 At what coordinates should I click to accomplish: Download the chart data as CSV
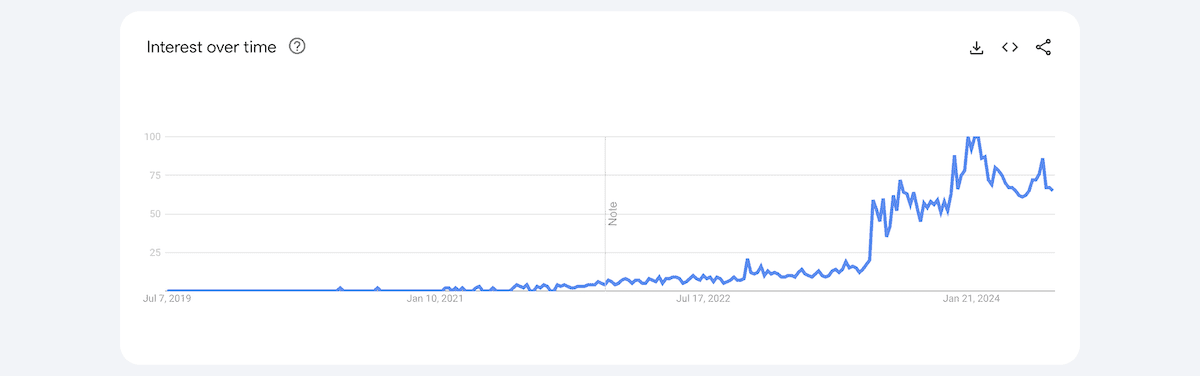point(977,47)
